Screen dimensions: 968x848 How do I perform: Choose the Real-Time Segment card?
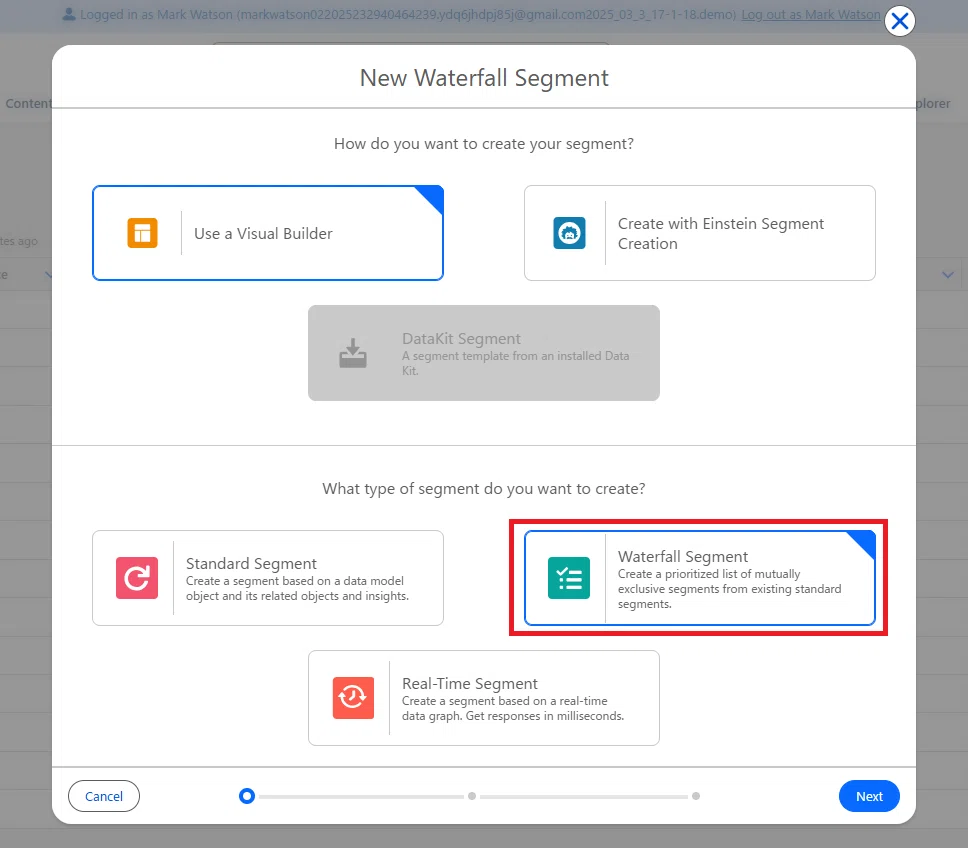(x=484, y=698)
